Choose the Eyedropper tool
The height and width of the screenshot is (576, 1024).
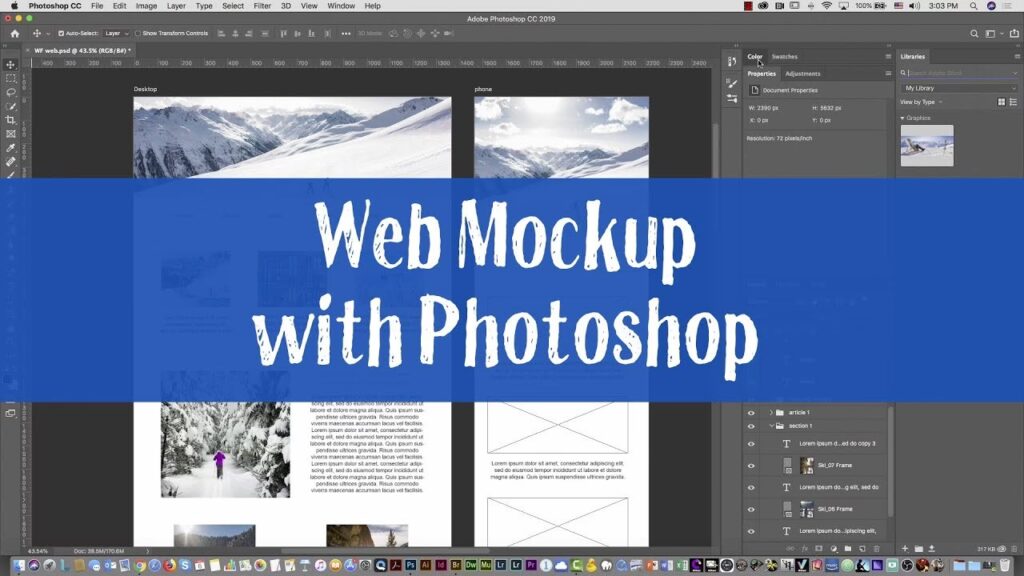11,147
